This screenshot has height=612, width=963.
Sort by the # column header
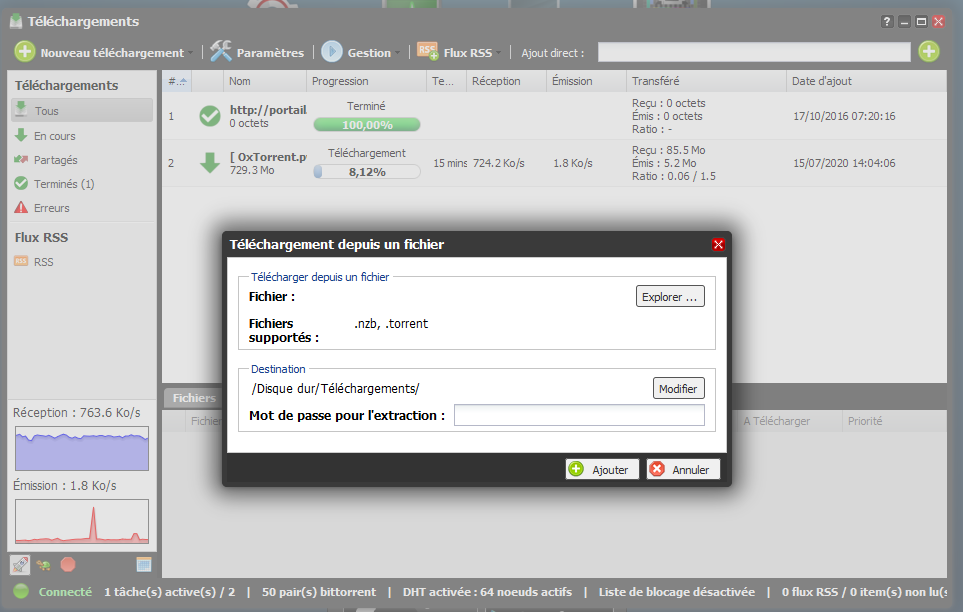pos(177,81)
